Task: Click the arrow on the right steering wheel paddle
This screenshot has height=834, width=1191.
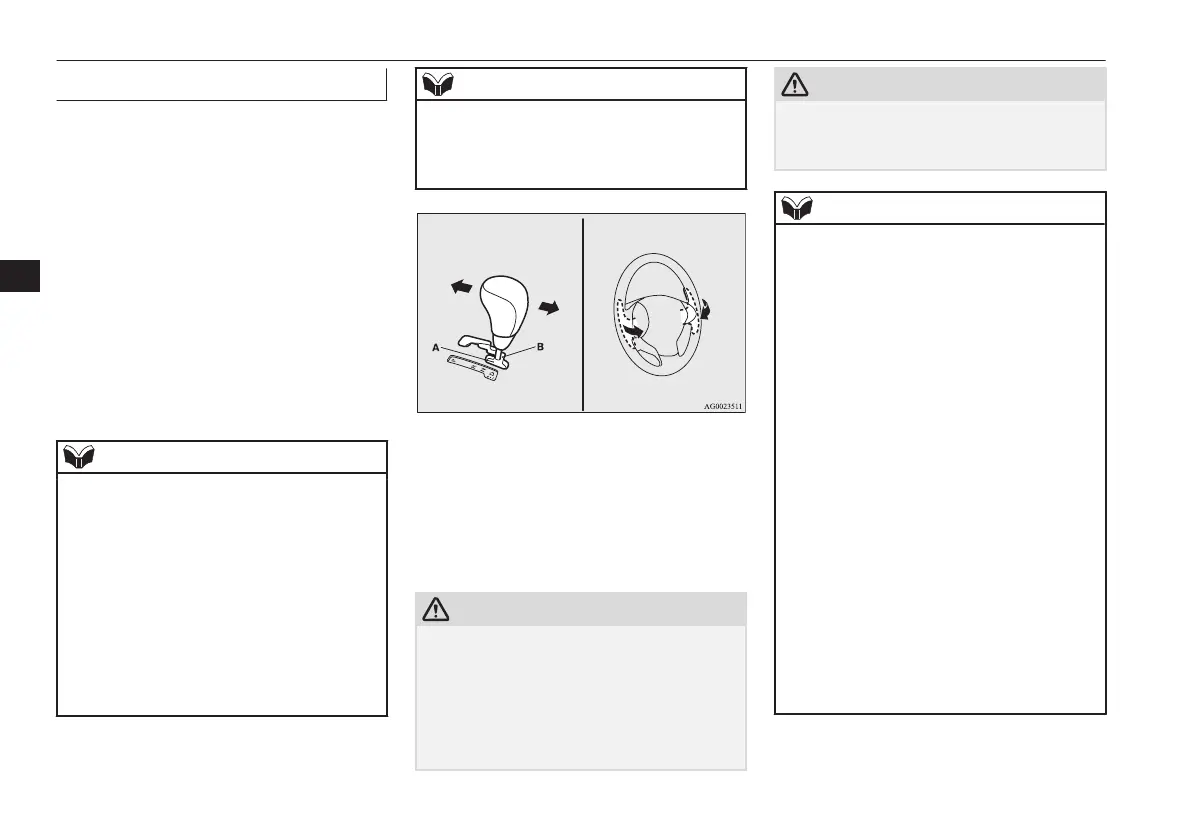Action: [x=706, y=308]
